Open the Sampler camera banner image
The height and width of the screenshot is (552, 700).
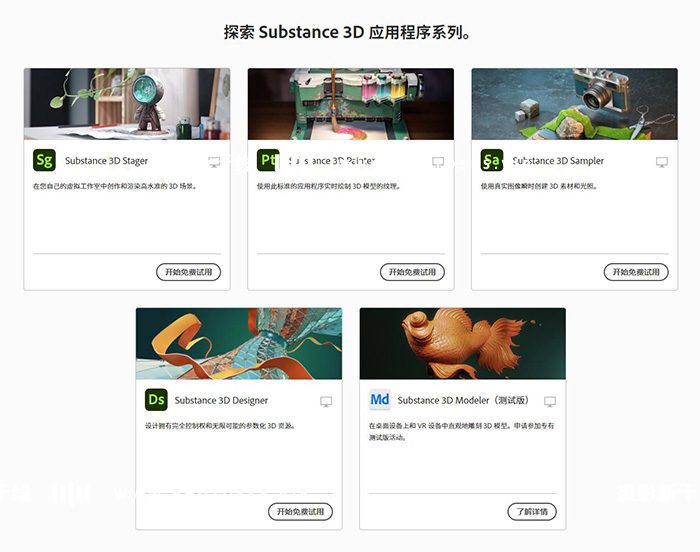(575, 104)
